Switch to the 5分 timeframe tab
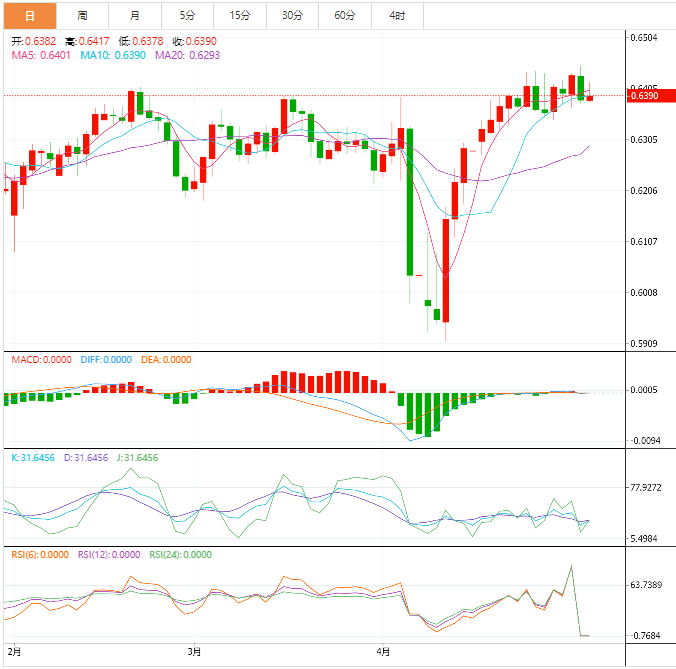The height and width of the screenshot is (669, 676). point(188,15)
